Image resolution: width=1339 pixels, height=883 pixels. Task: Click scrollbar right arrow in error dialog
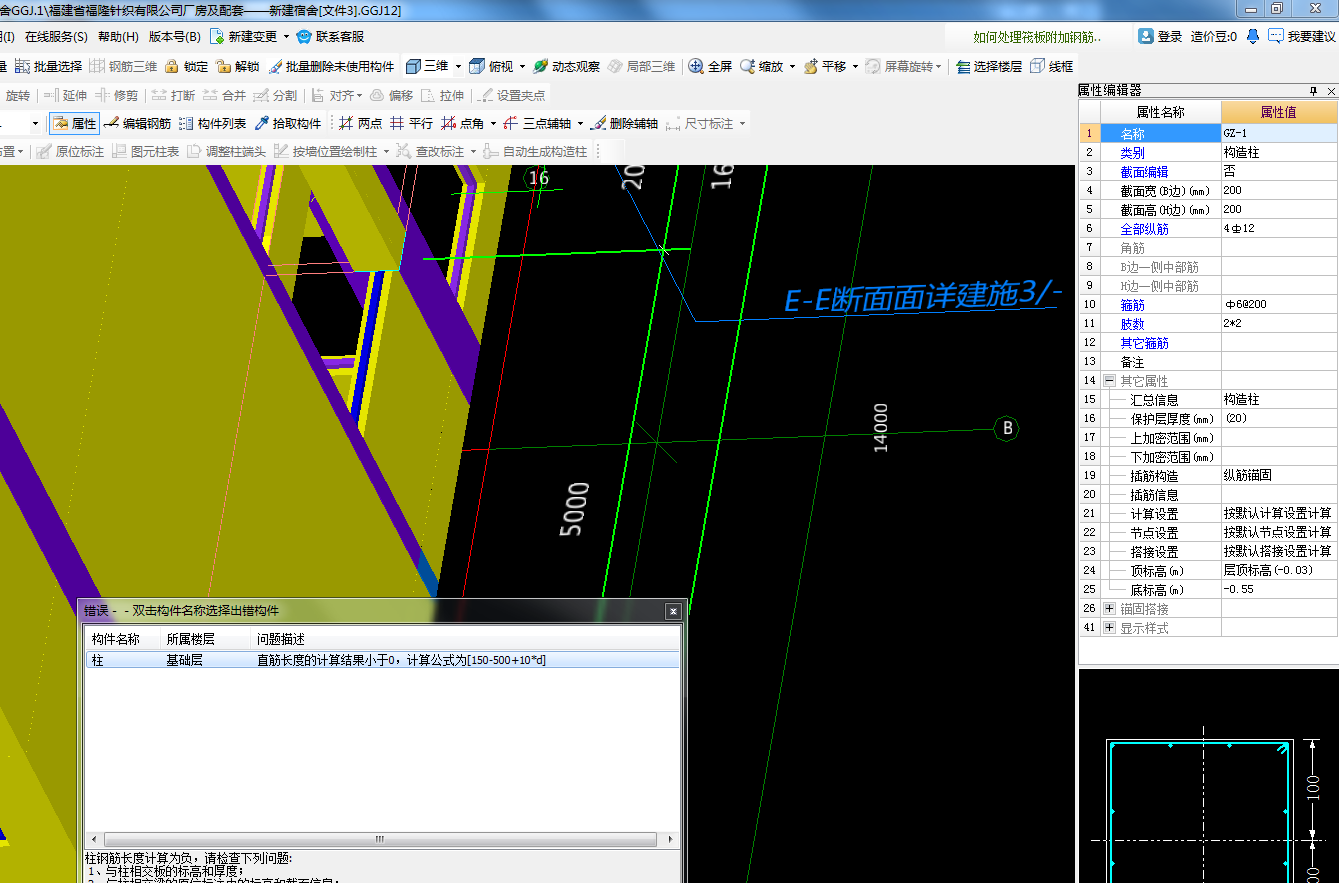point(671,840)
